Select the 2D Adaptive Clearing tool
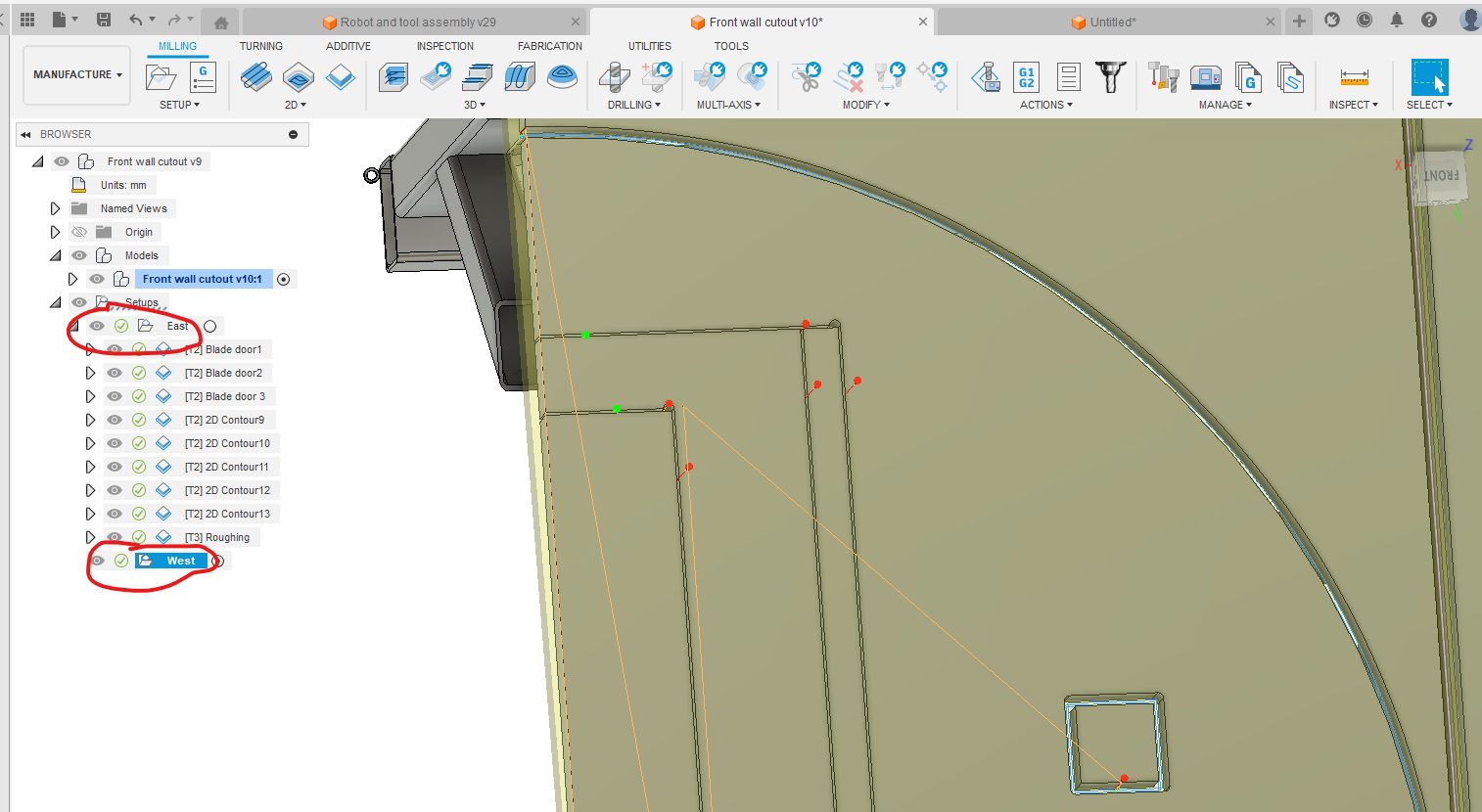The width and height of the screenshot is (1482, 812). point(255,77)
